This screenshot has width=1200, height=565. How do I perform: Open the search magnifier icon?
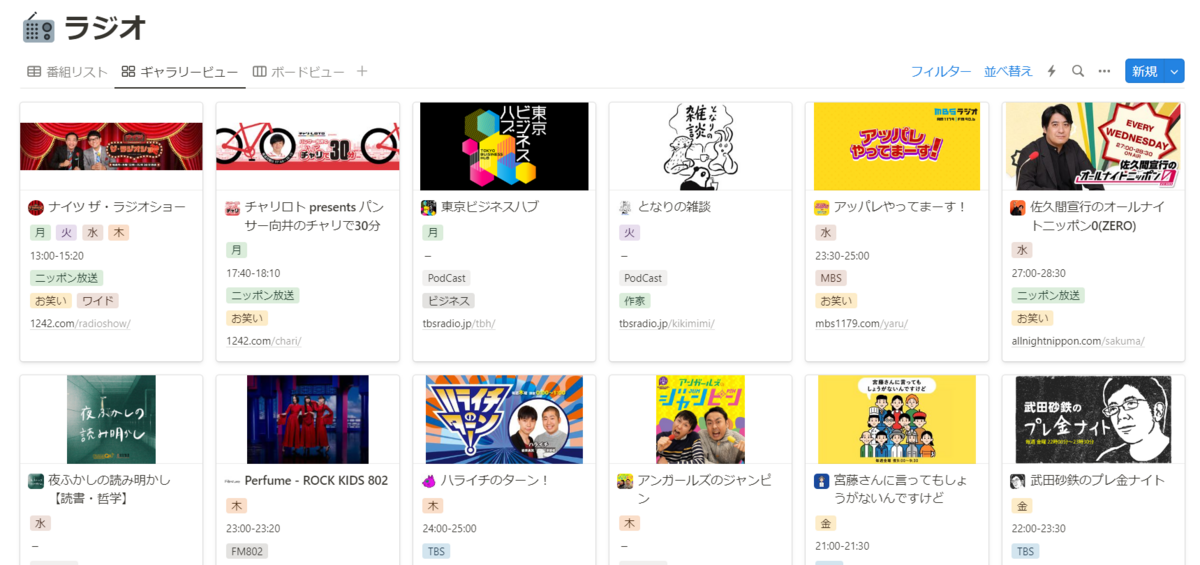point(1078,71)
